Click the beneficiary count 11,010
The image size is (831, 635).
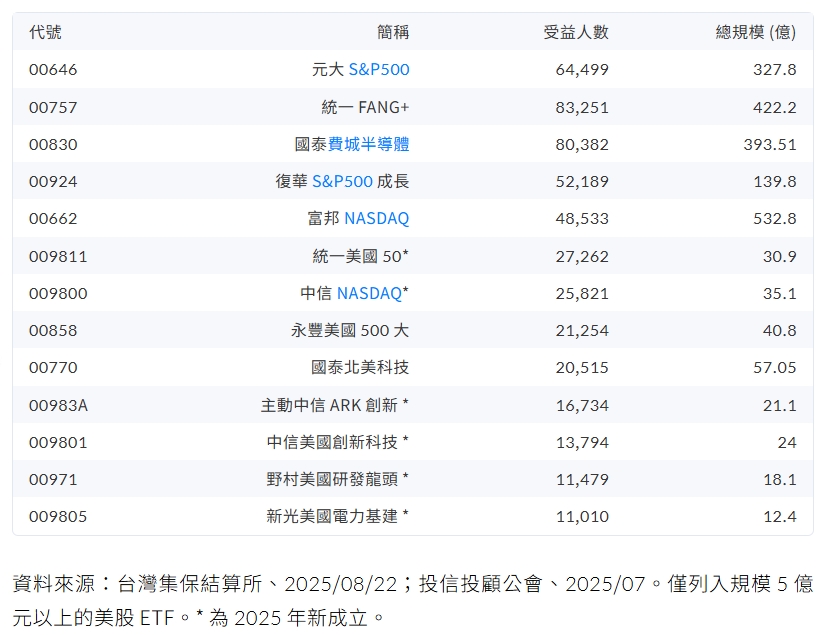[582, 516]
